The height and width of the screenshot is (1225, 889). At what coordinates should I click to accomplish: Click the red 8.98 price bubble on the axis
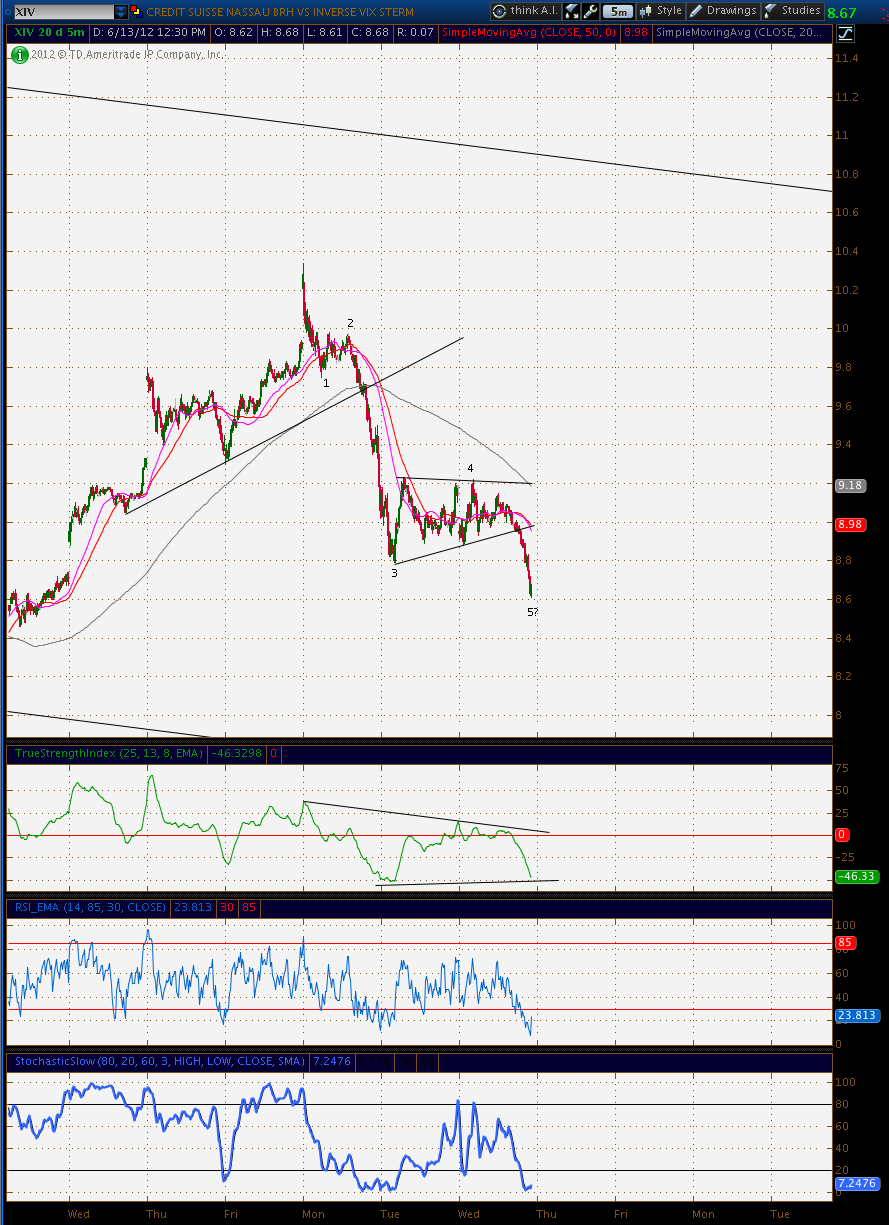pos(849,524)
